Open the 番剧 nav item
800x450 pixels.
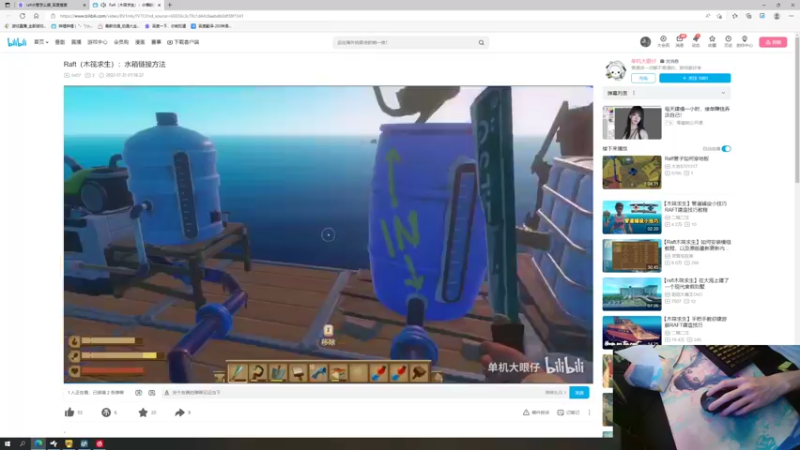(60, 42)
